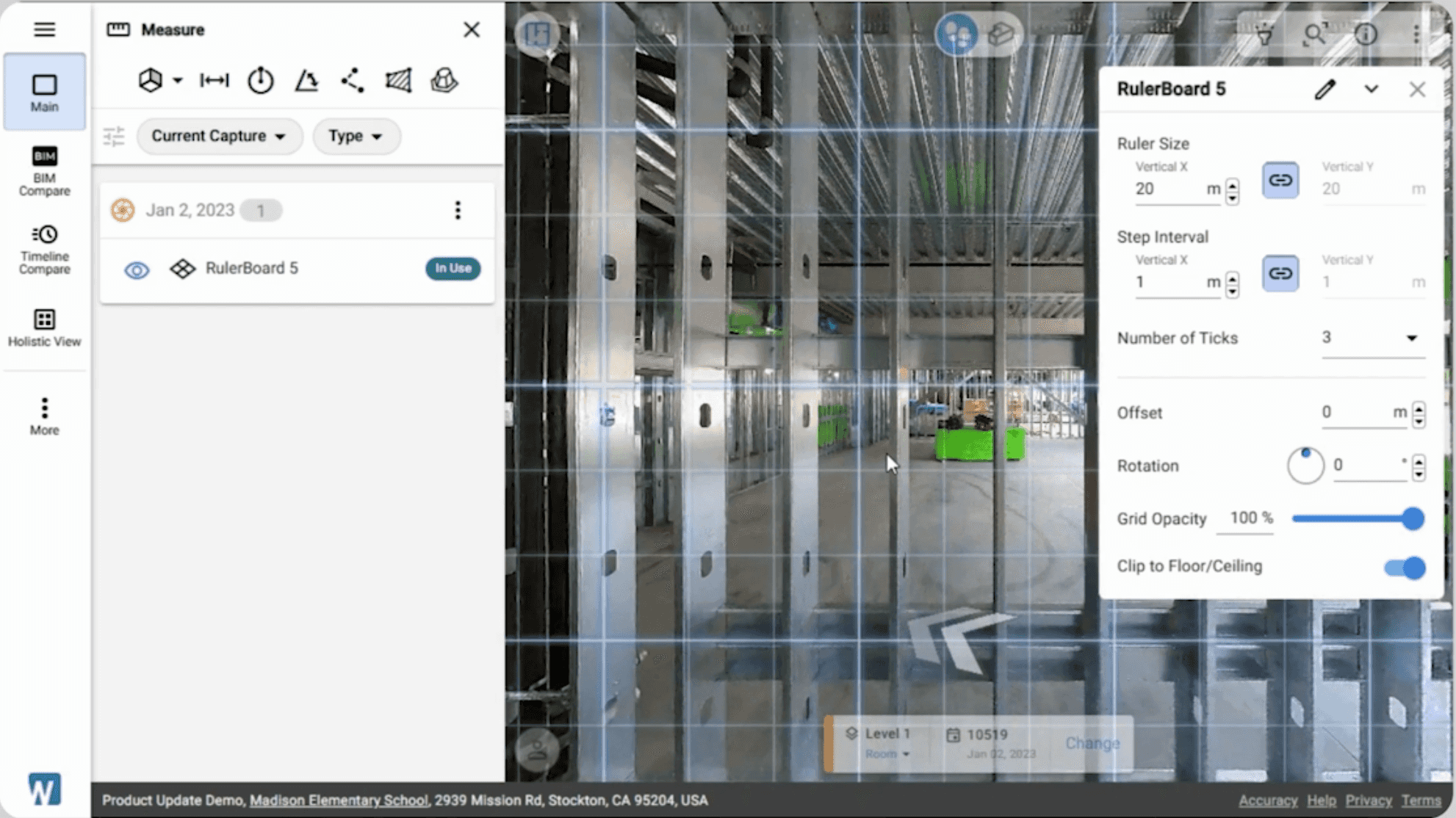Image resolution: width=1456 pixels, height=818 pixels.
Task: Open the Number of Ticks dropdown
Action: tap(1371, 339)
